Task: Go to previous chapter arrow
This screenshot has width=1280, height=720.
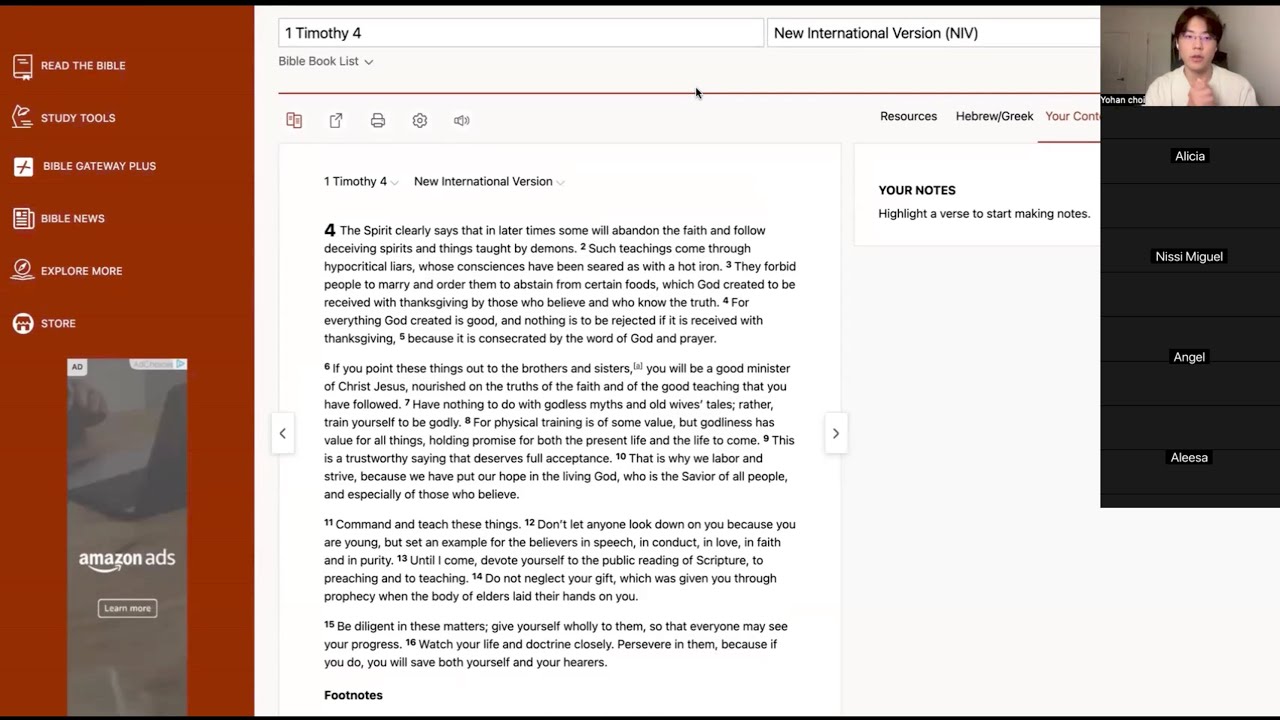Action: (x=282, y=433)
